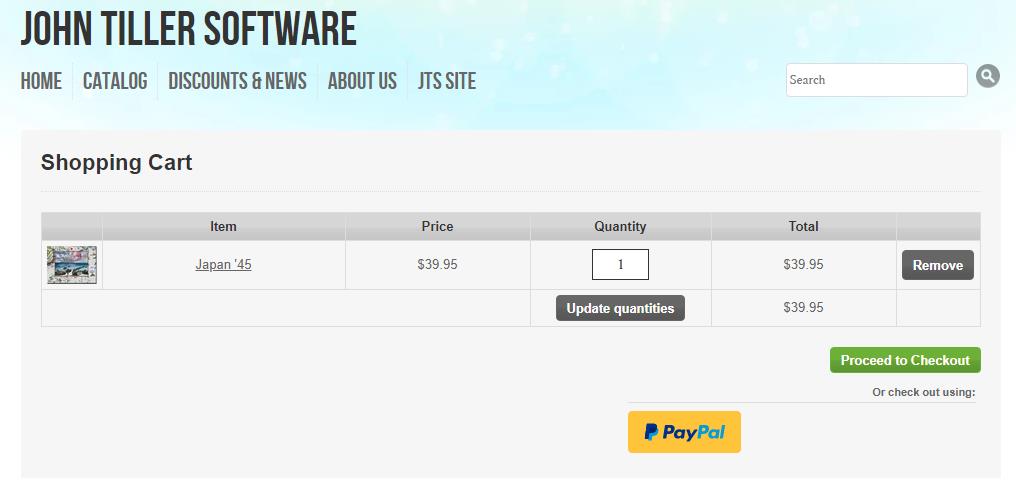
Task: Click the Total column header
Action: coord(803,226)
